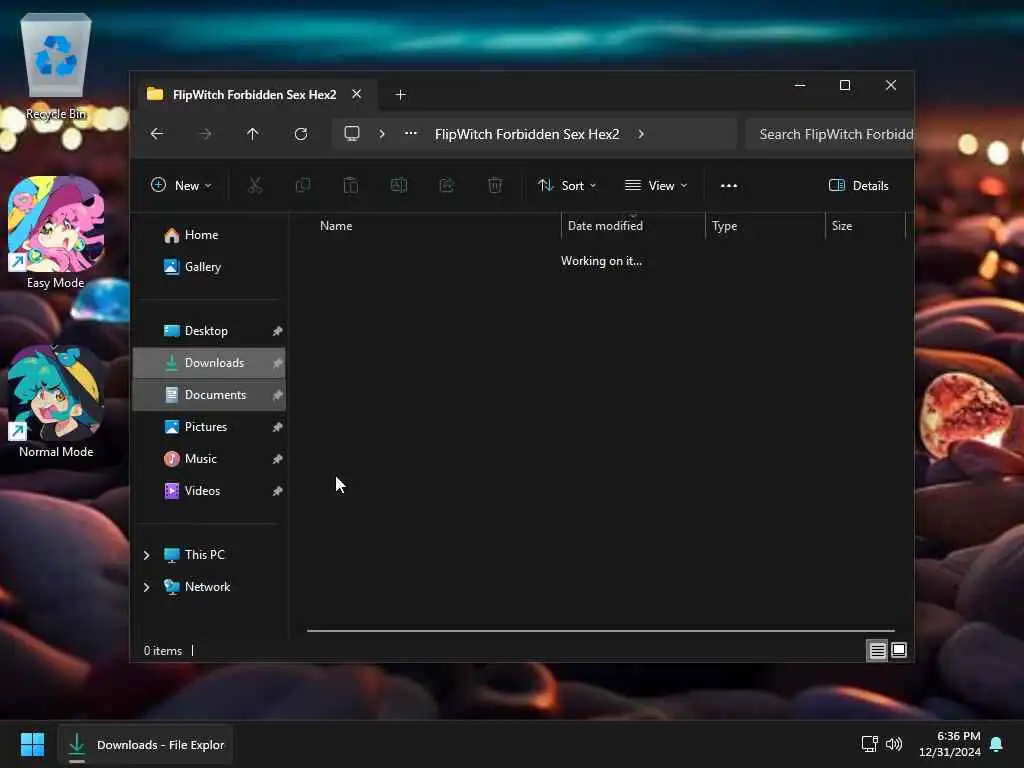
Task: Open the View layout dropdown
Action: point(656,185)
